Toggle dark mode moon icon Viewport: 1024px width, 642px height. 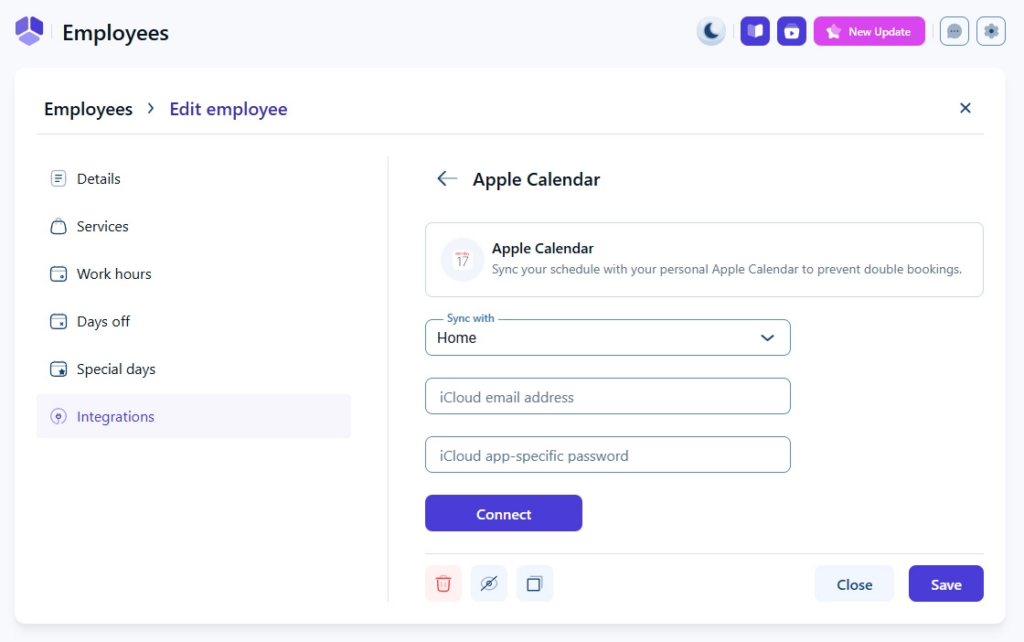coord(711,31)
